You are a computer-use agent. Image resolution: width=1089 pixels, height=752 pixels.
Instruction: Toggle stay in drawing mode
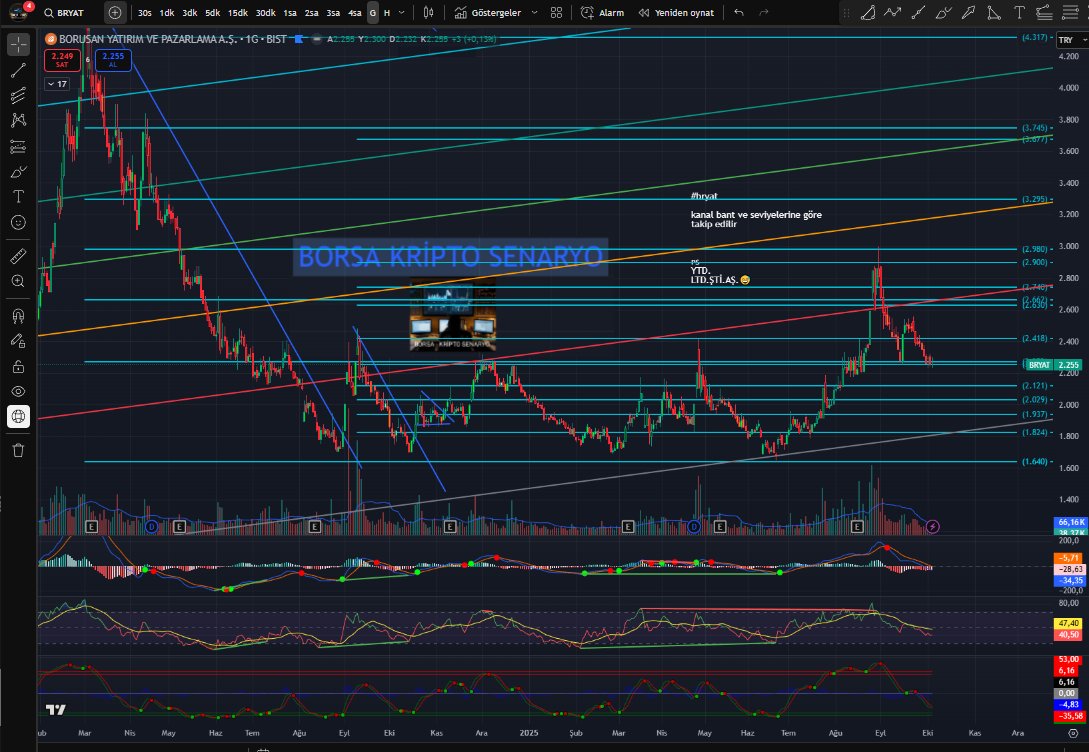coord(18,341)
